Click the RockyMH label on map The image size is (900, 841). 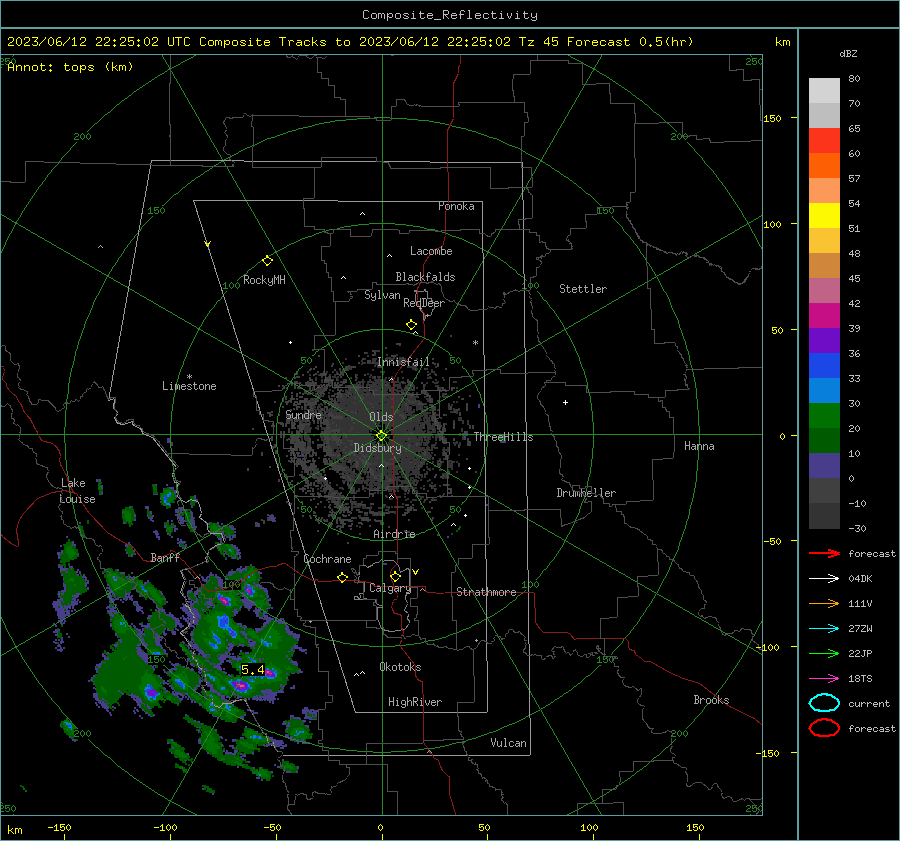[264, 280]
